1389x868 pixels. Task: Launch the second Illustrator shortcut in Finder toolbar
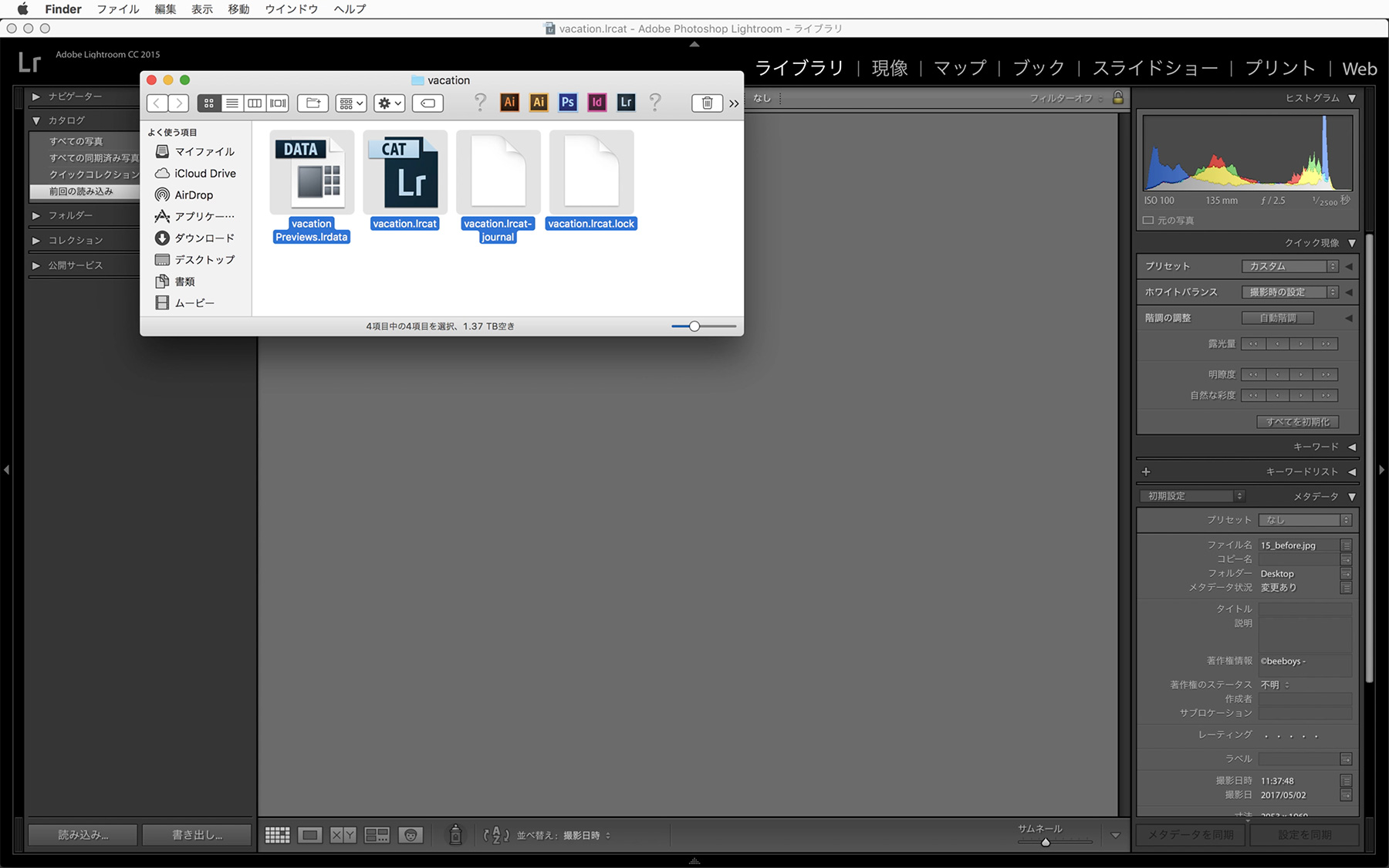539,102
